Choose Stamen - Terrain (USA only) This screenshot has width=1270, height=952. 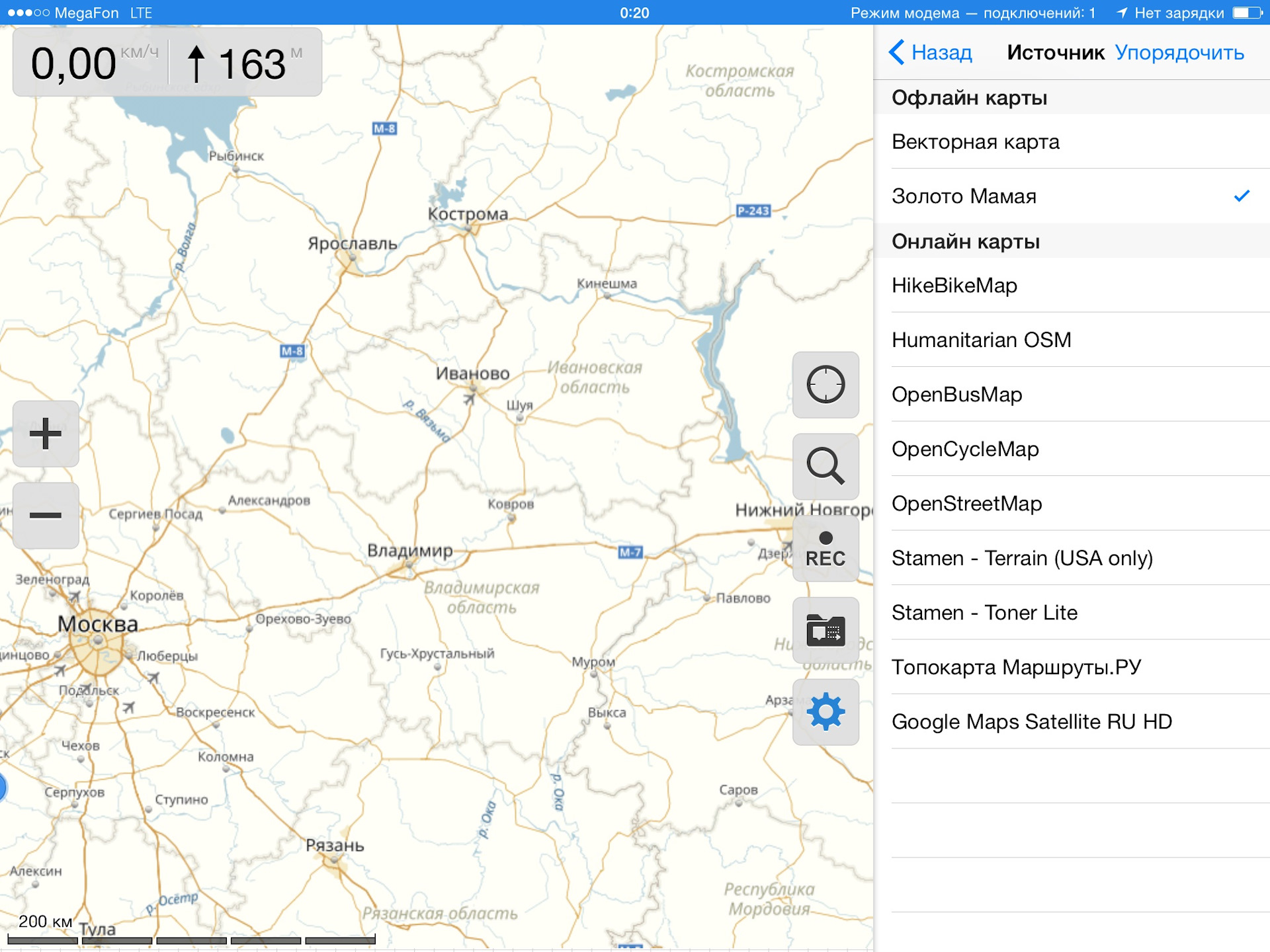click(x=1072, y=558)
